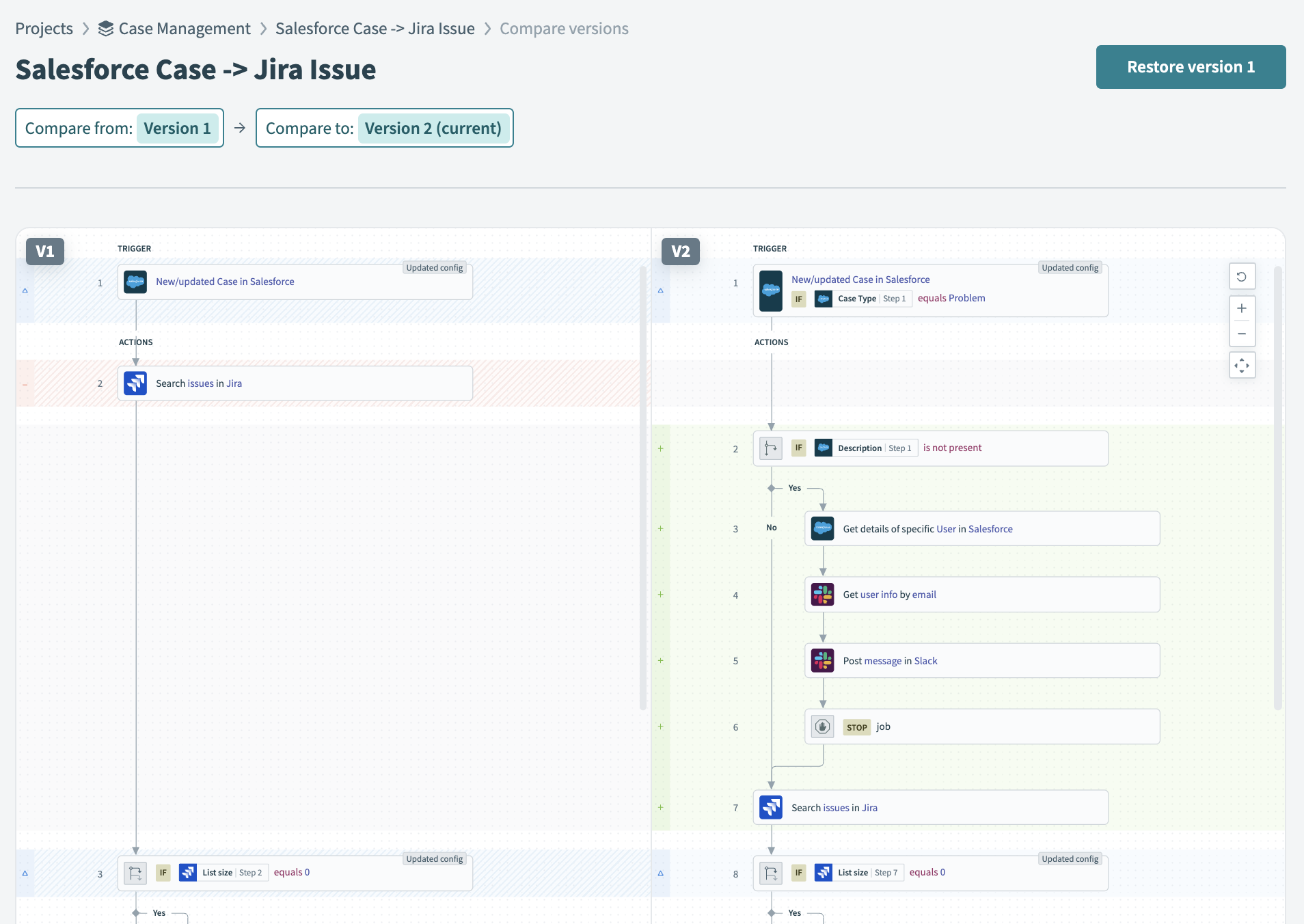Click the reset view icon in V2 panel
The image size is (1304, 924).
[1241, 277]
